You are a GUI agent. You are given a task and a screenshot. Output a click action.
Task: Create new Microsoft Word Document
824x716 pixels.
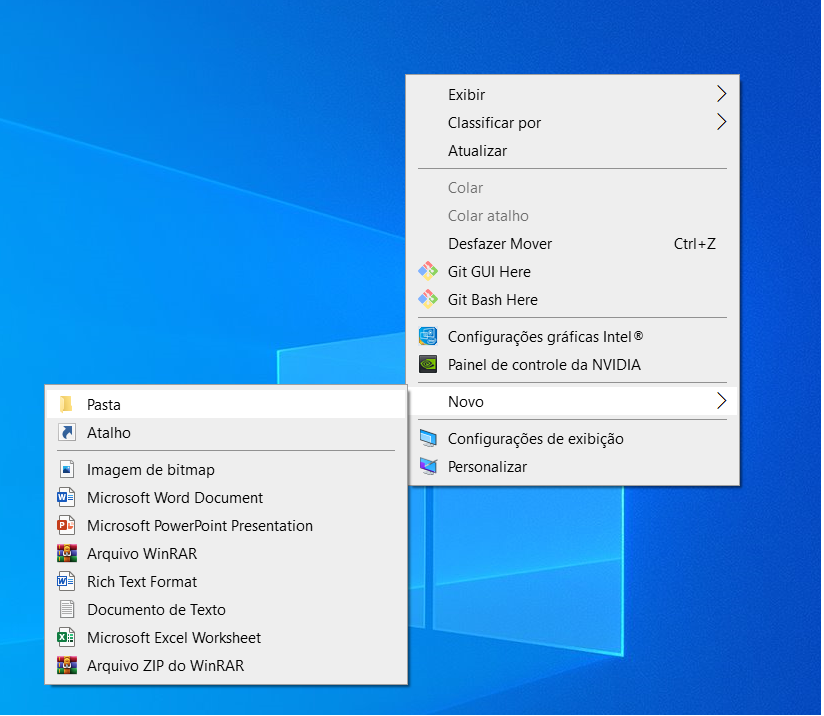pyautogui.click(x=226, y=497)
